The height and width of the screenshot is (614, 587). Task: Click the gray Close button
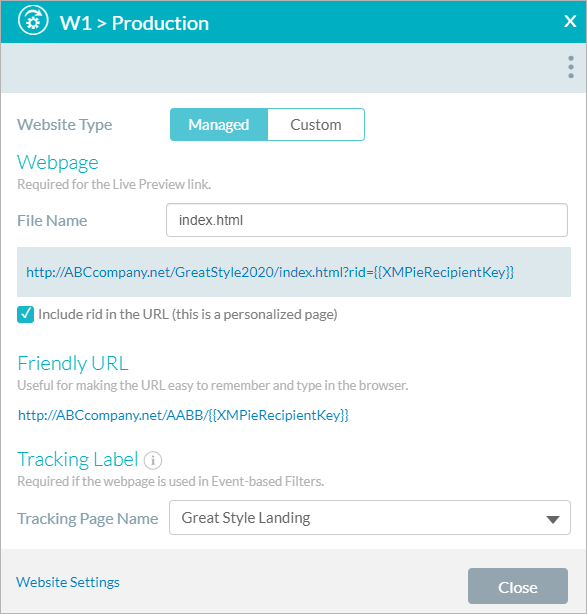tap(518, 586)
